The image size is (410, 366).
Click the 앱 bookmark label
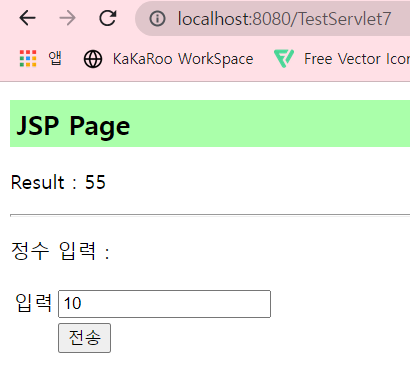55,59
